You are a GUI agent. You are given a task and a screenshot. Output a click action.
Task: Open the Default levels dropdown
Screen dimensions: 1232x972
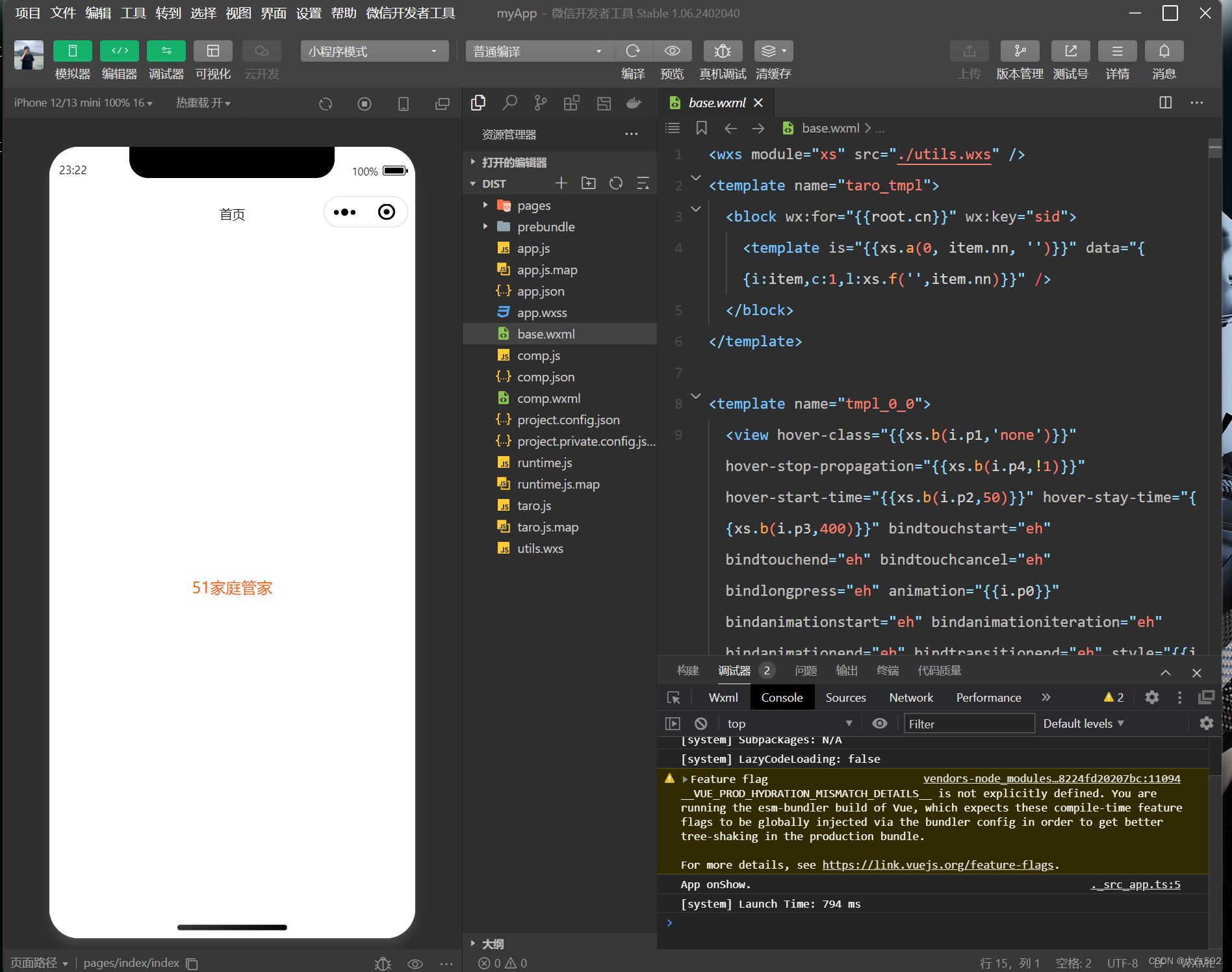tap(1083, 723)
